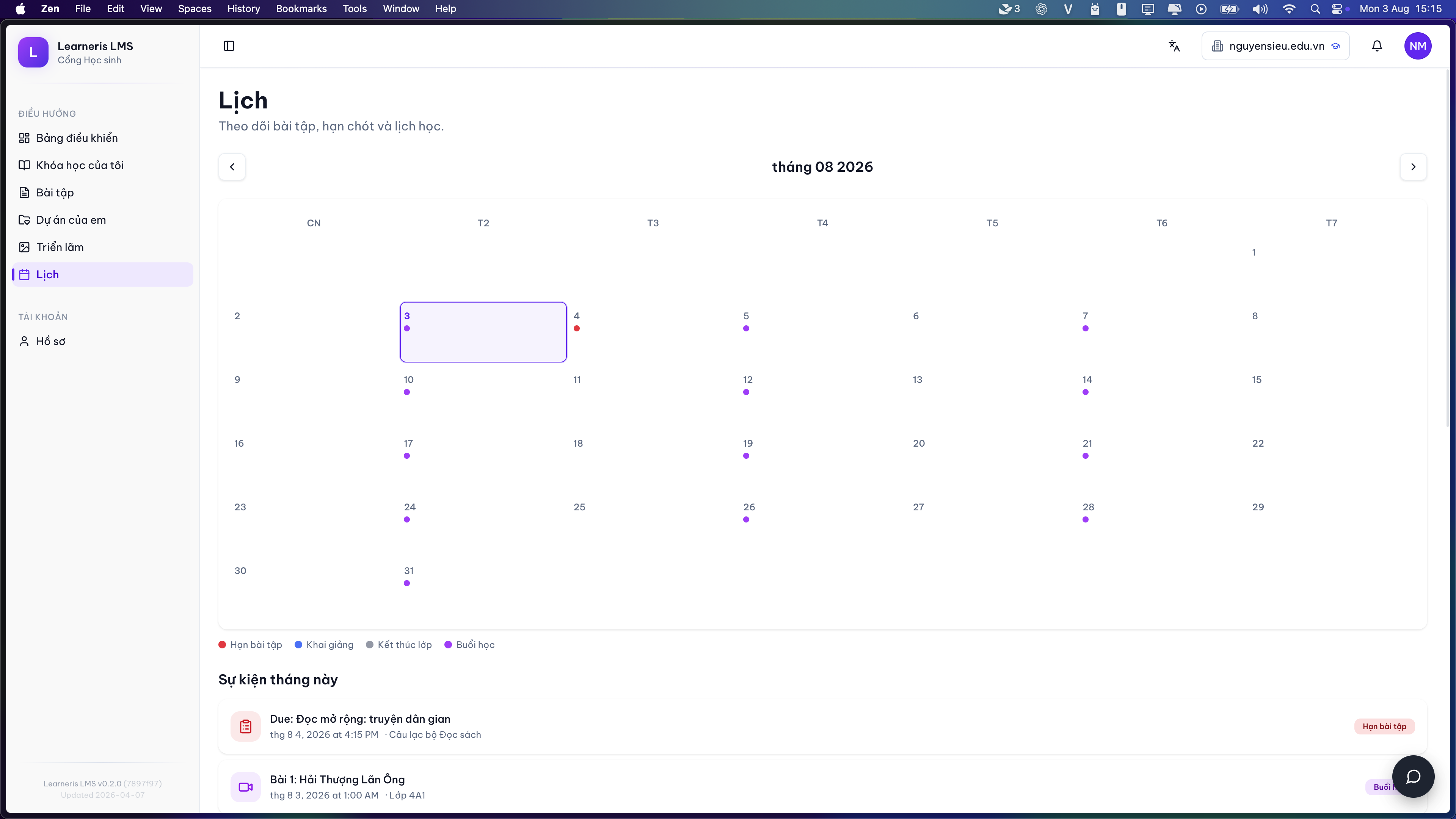The height and width of the screenshot is (819, 1456).
Task: Toggle the sidebar panel icon
Action: 229,46
